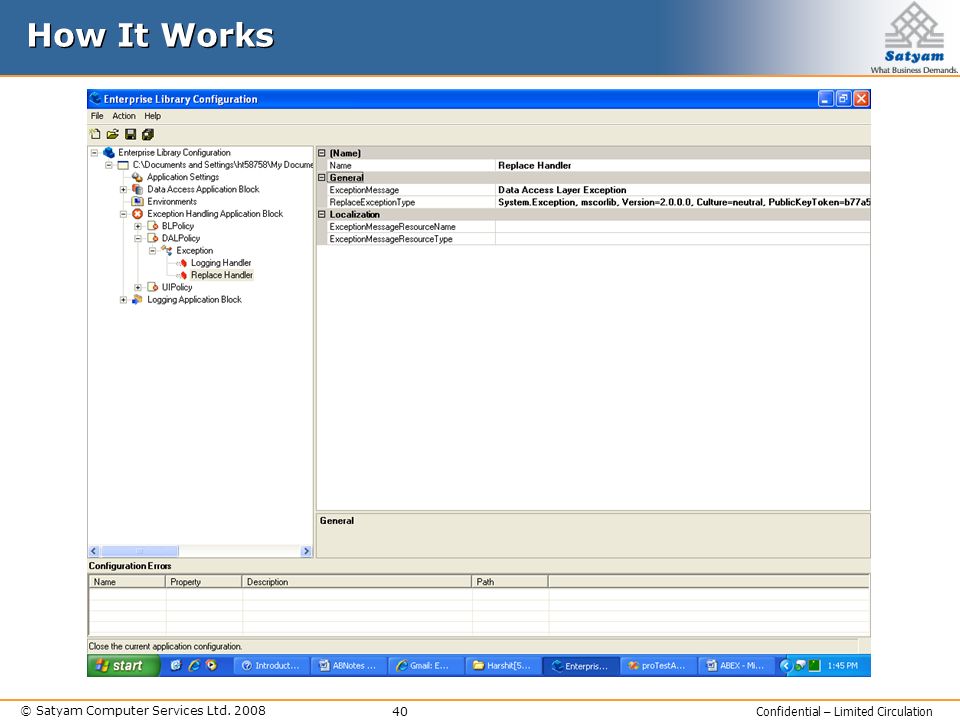Open the Action menu
The width and height of the screenshot is (960, 720).
pyautogui.click(x=124, y=116)
